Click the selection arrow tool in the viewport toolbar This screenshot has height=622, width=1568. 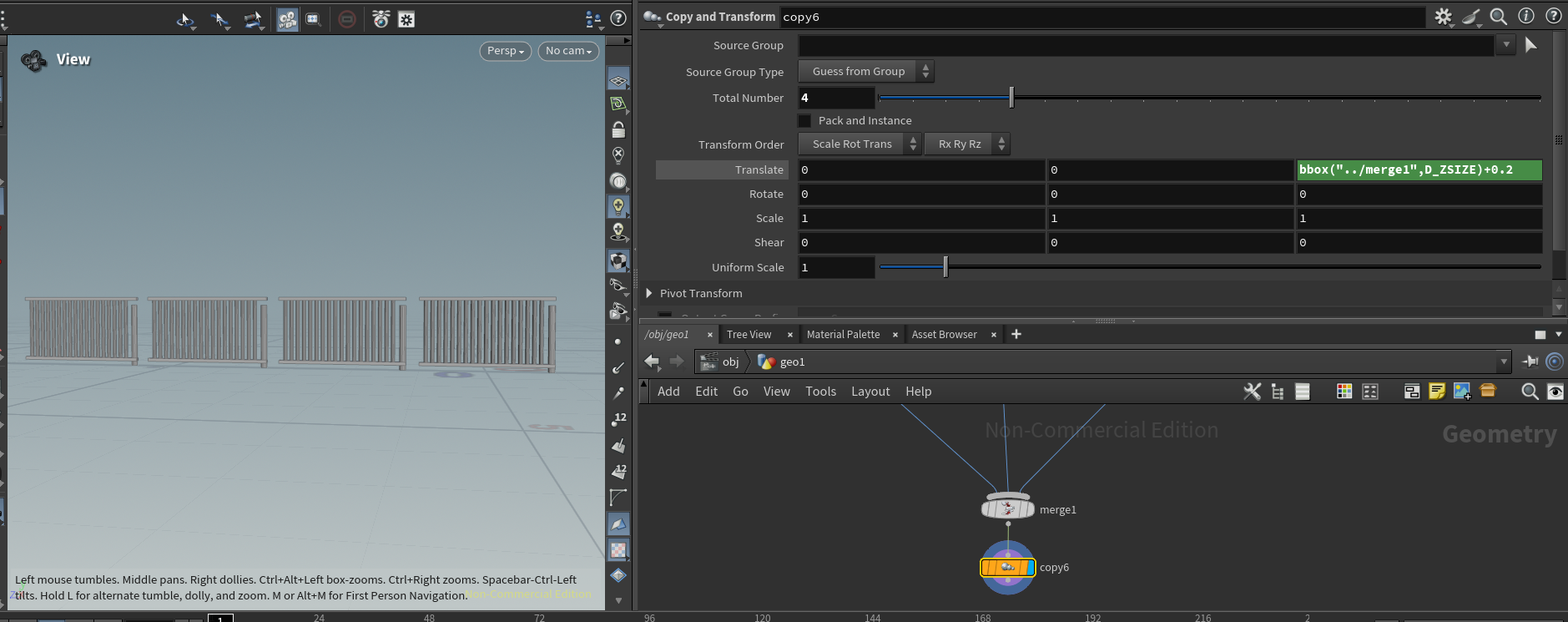click(186, 19)
